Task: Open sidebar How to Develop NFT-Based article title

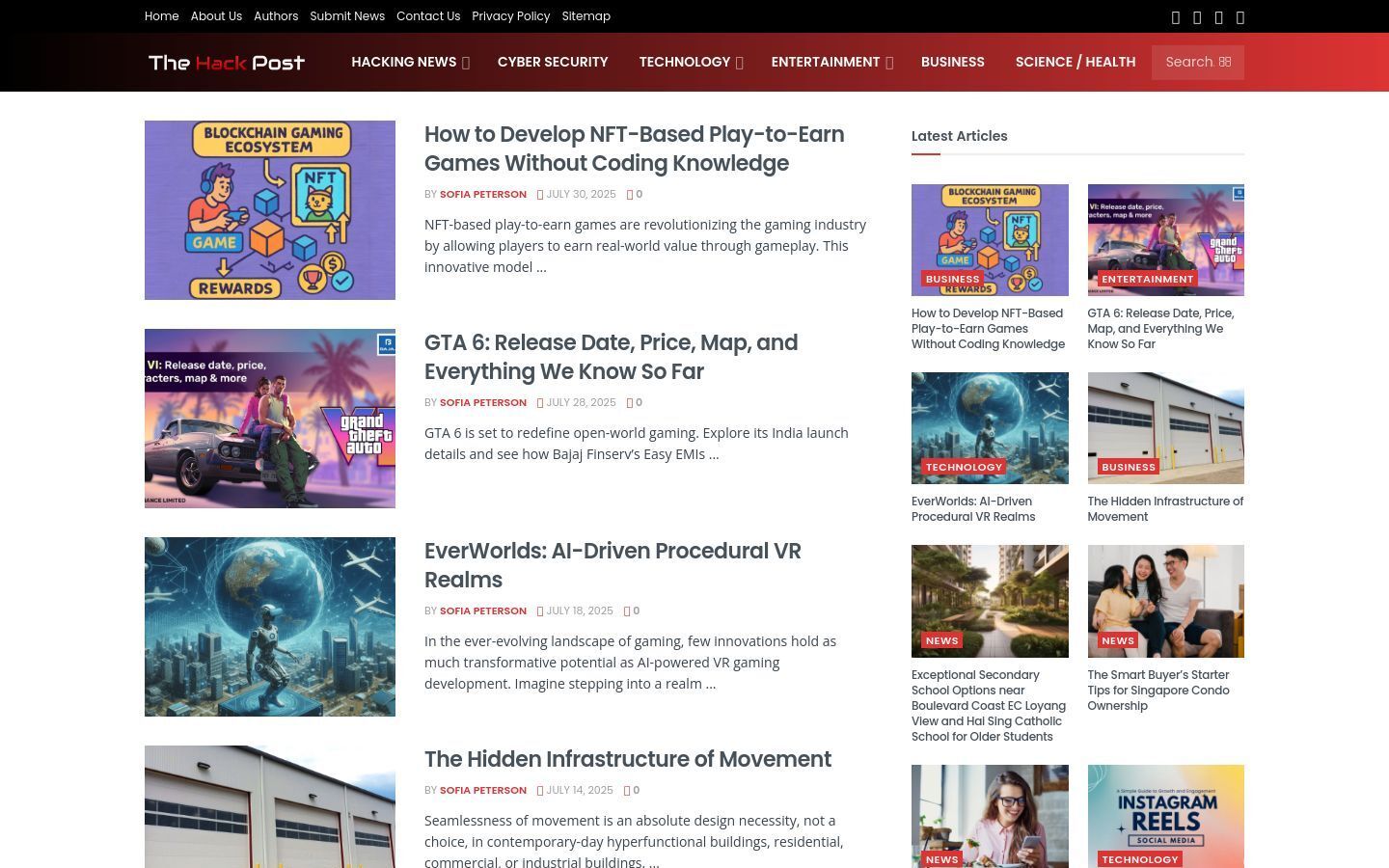Action: coord(989,329)
